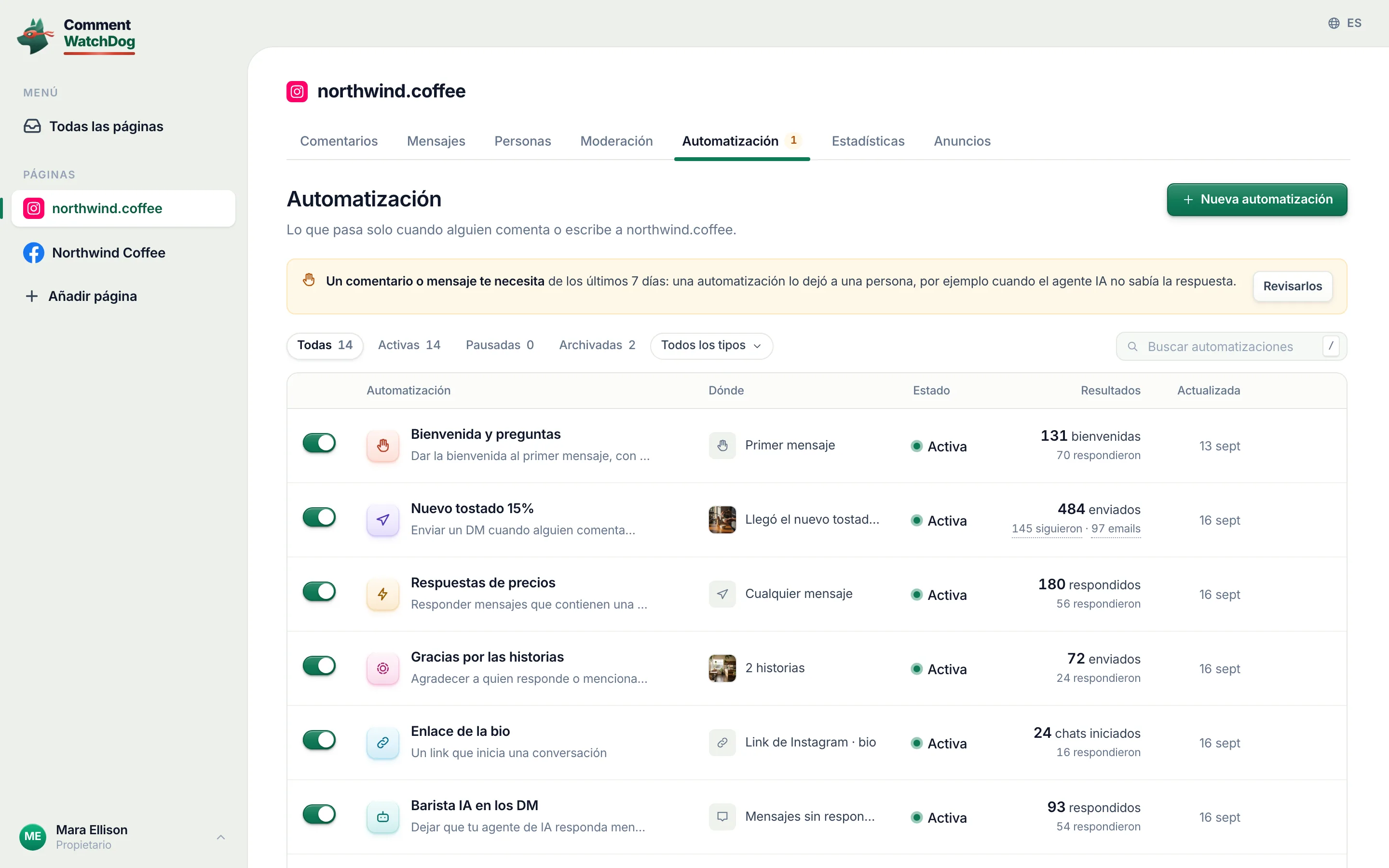Viewport: 1389px width, 868px height.
Task: Toggle off Bienvenida y preguntas automation
Action: point(319,443)
